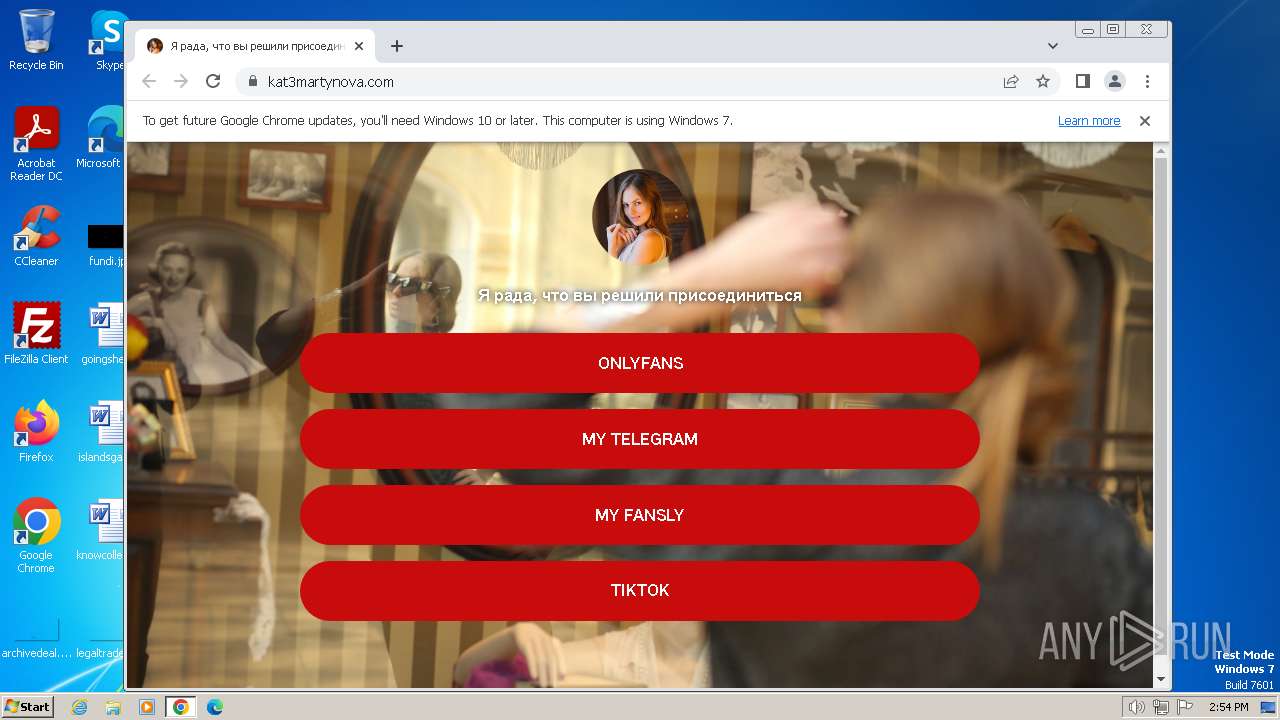Open the Google Chrome desktop icon
Viewport: 1280px width, 720px height.
36,536
